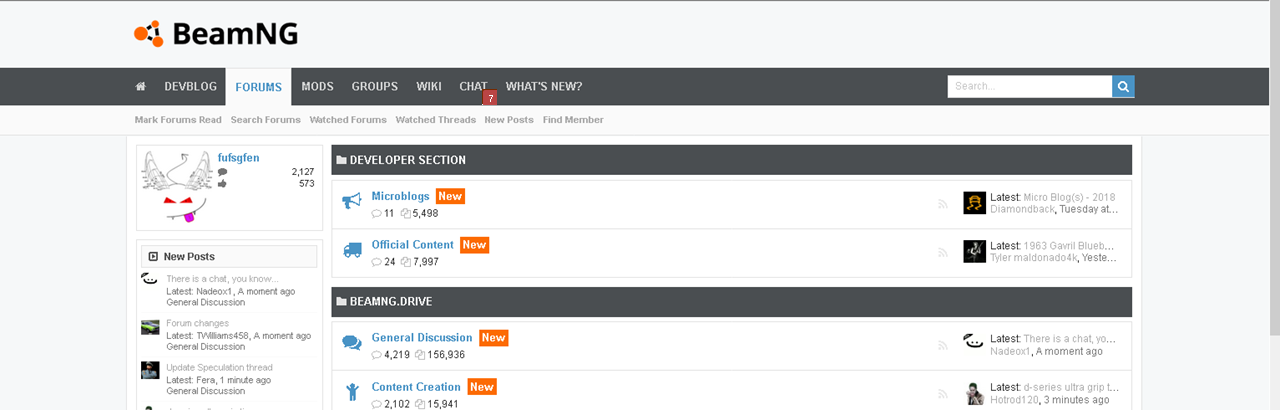Open latest 'd-series ultra grip t...' thread
The image size is (1280, 410).
[x=1070, y=387]
